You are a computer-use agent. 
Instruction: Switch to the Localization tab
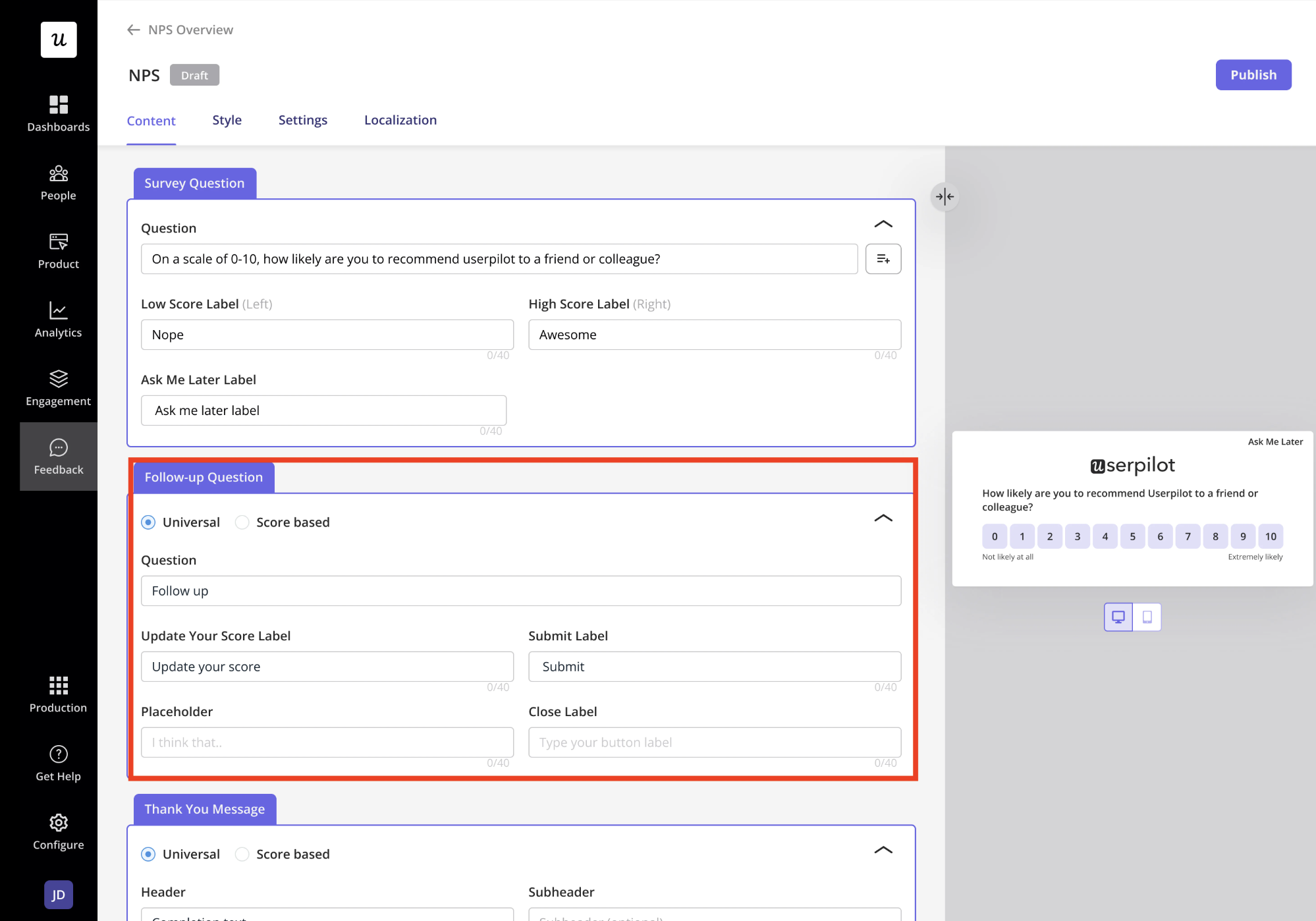click(x=400, y=120)
